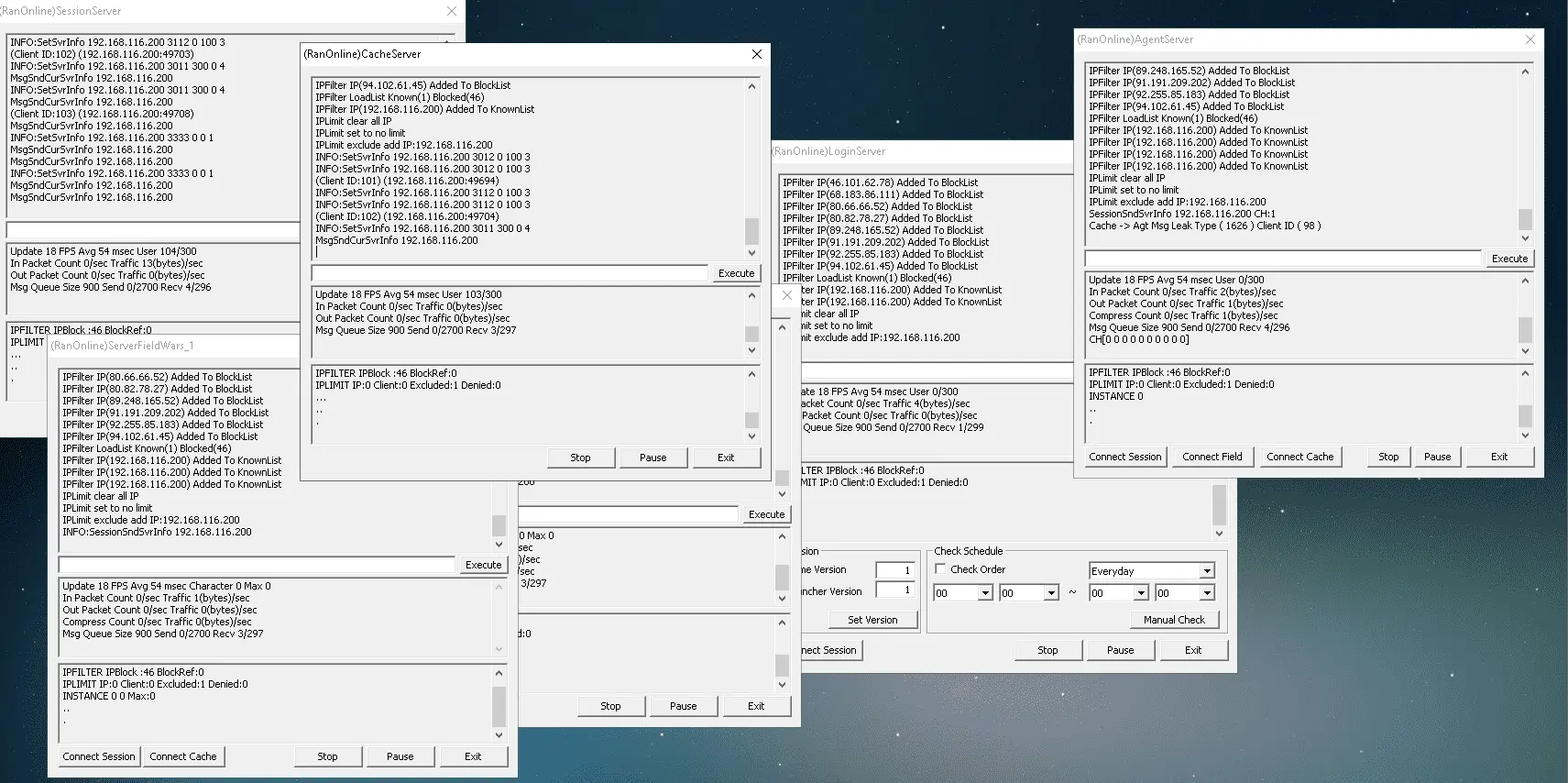The width and height of the screenshot is (1568, 783).
Task: Click the AgentServer log scrollbar thumb
Action: coord(1525,219)
